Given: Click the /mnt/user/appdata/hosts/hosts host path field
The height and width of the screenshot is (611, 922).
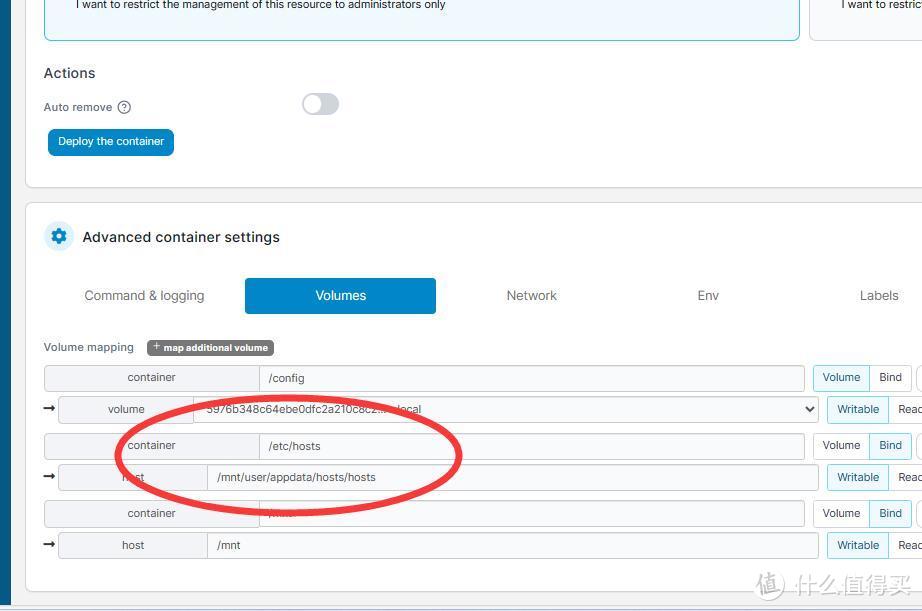Looking at the screenshot, I should [x=535, y=477].
